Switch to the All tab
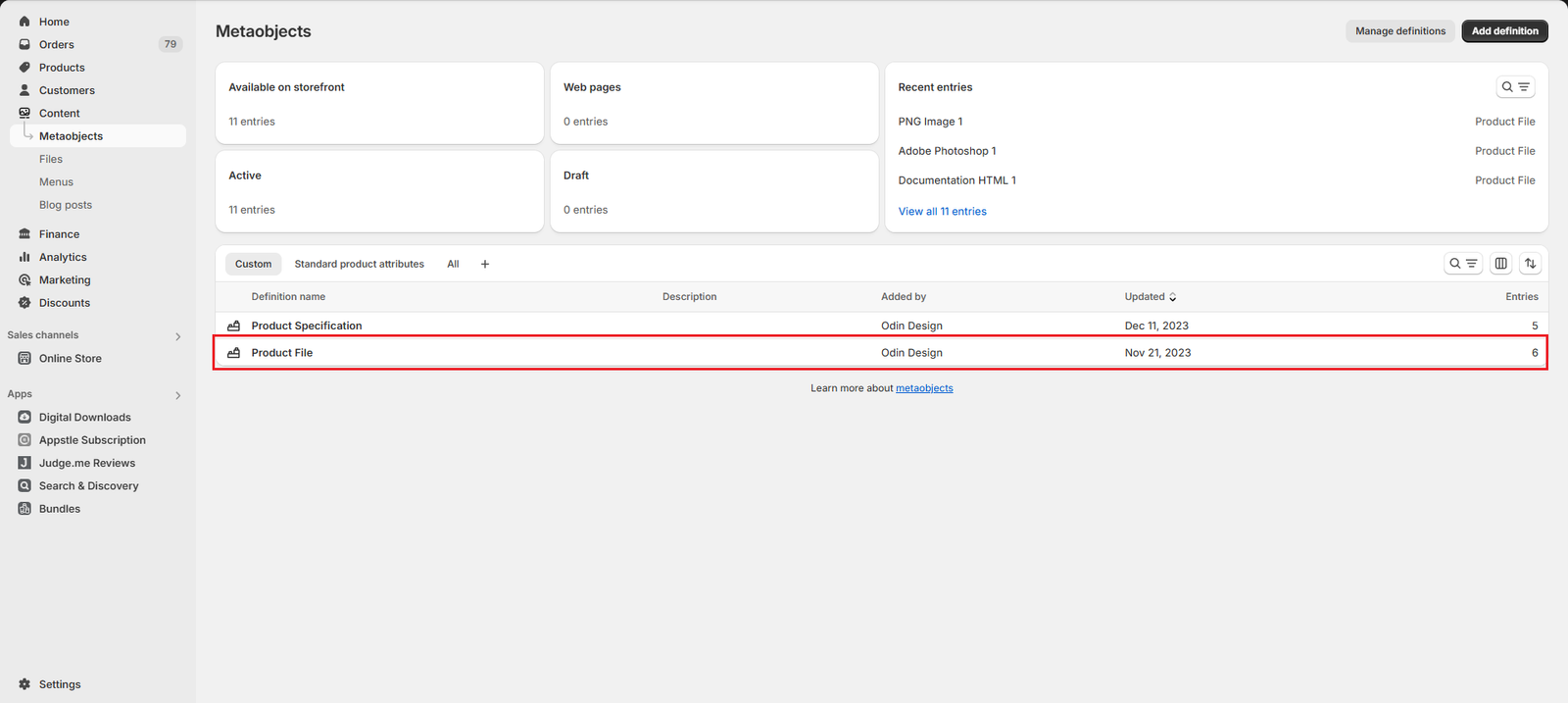1568x703 pixels. coord(453,264)
